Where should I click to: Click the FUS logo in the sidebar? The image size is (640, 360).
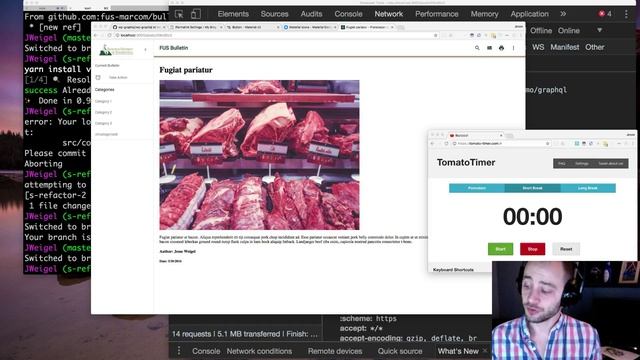click(x=116, y=50)
